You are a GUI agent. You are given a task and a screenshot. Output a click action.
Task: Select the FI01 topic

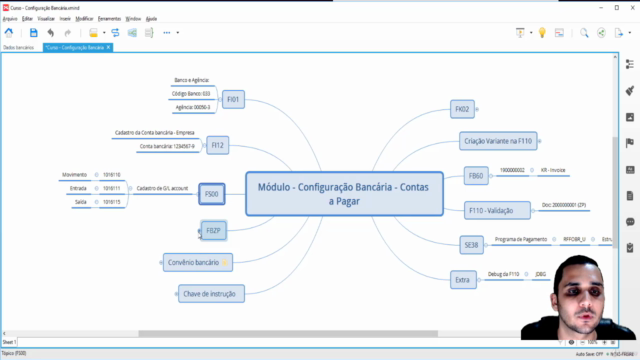coord(233,99)
